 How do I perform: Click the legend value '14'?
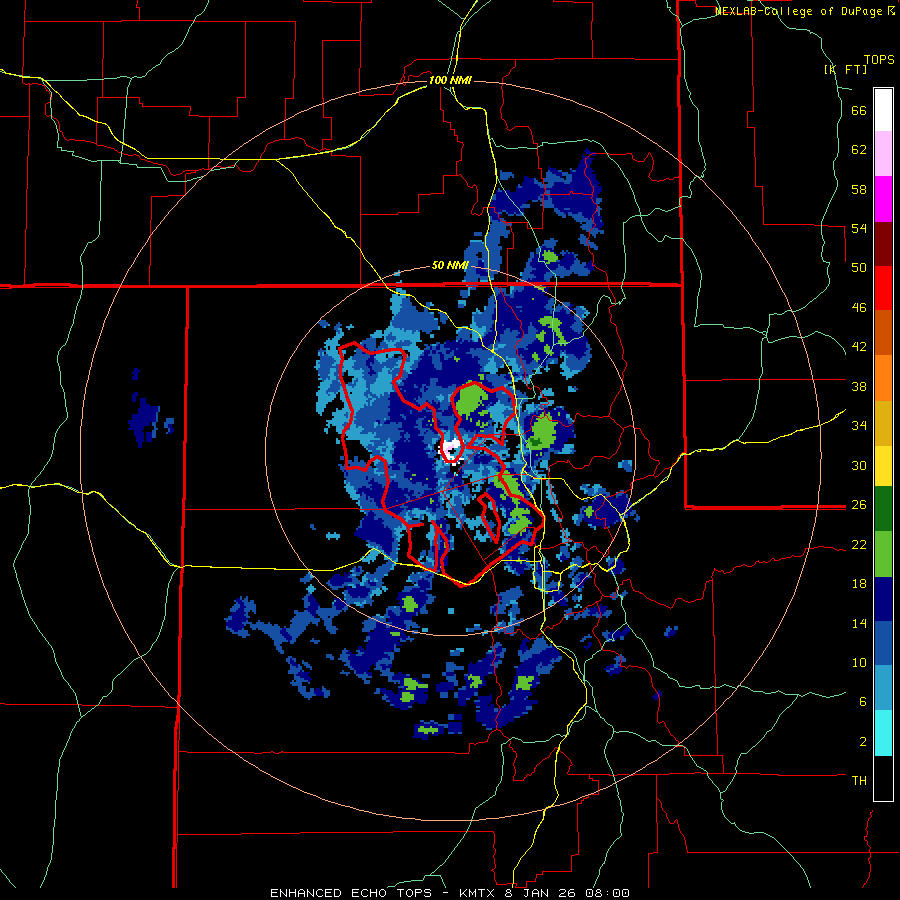click(859, 623)
